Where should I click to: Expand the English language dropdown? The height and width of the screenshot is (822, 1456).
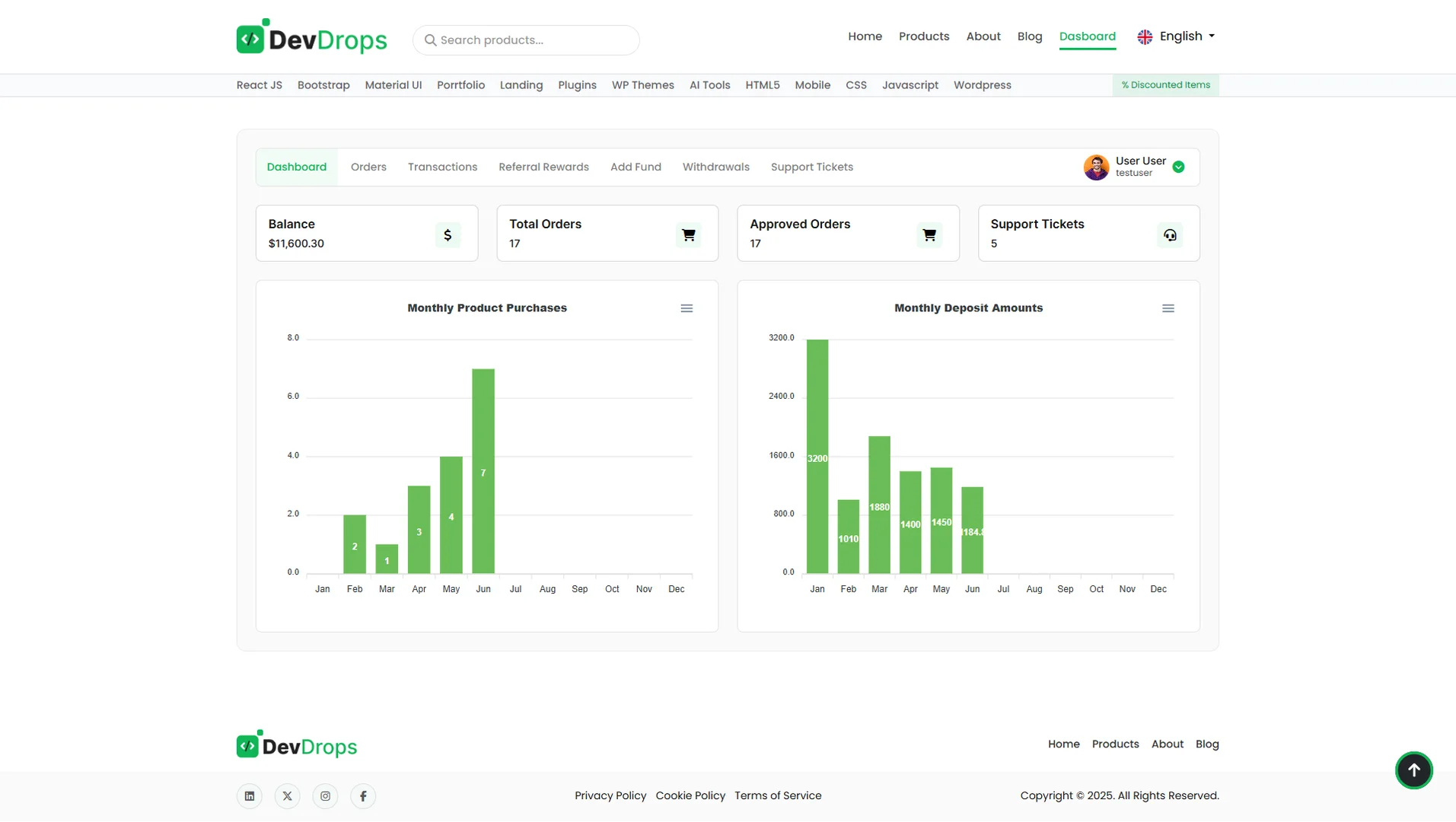pyautogui.click(x=1177, y=37)
